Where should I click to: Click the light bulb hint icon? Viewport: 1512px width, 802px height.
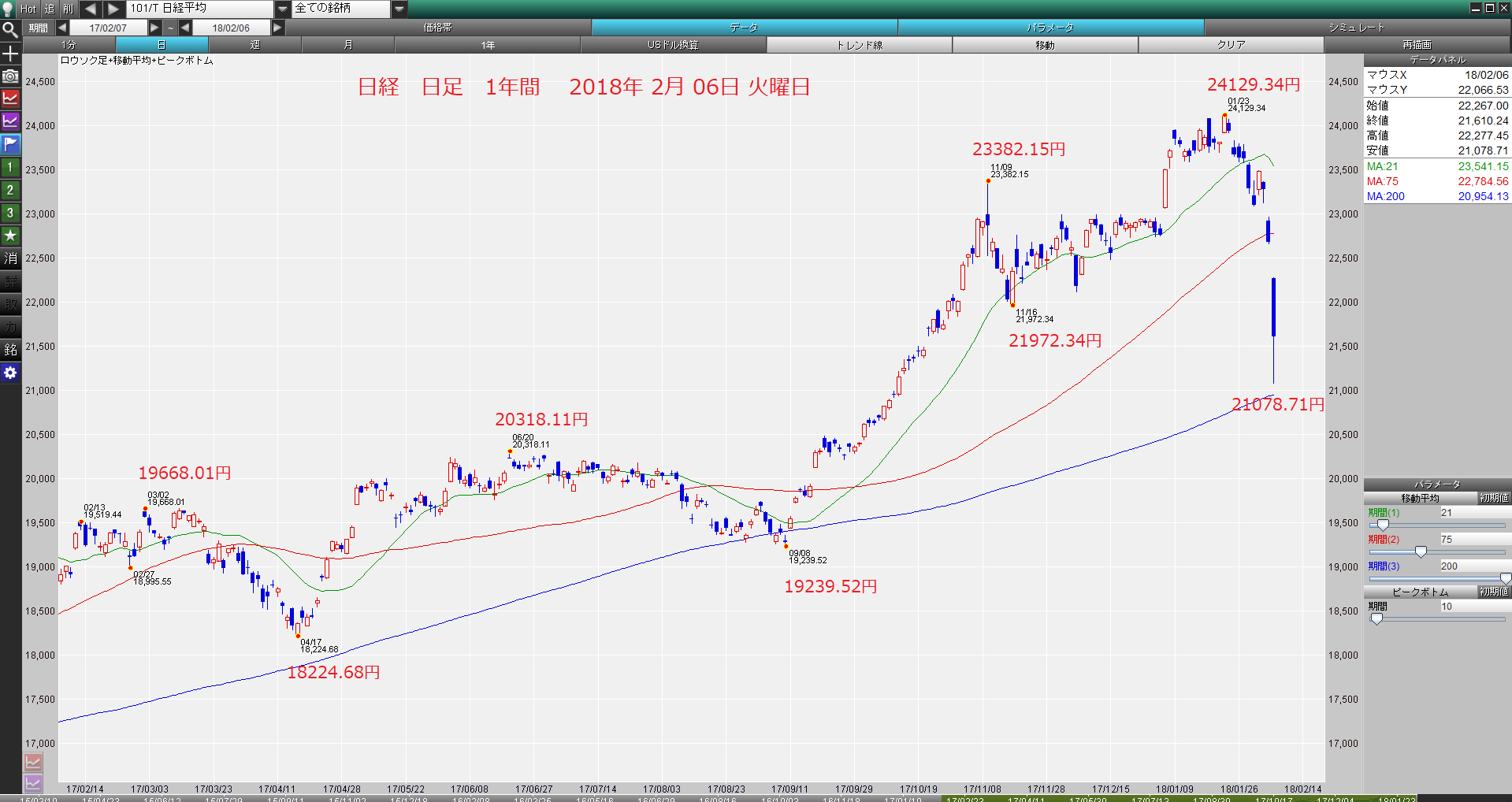[x=8, y=9]
